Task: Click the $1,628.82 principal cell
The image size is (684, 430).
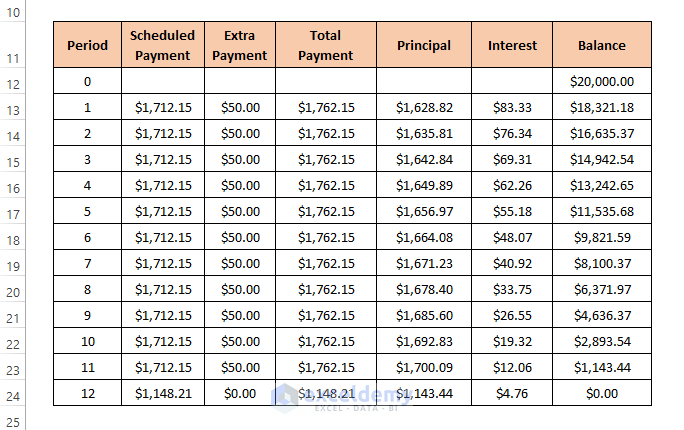Action: (424, 107)
